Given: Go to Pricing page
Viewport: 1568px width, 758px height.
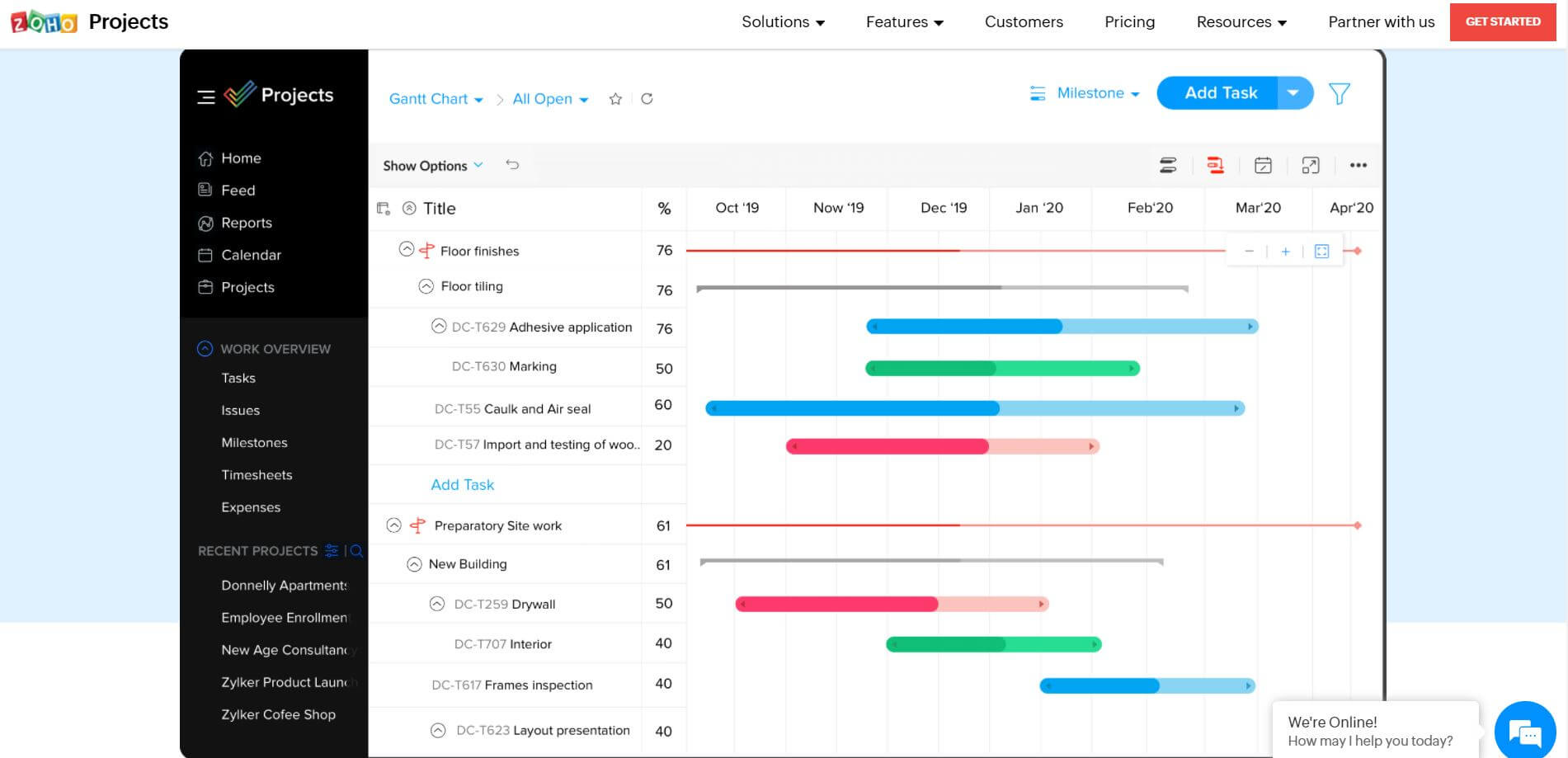Looking at the screenshot, I should (1129, 22).
